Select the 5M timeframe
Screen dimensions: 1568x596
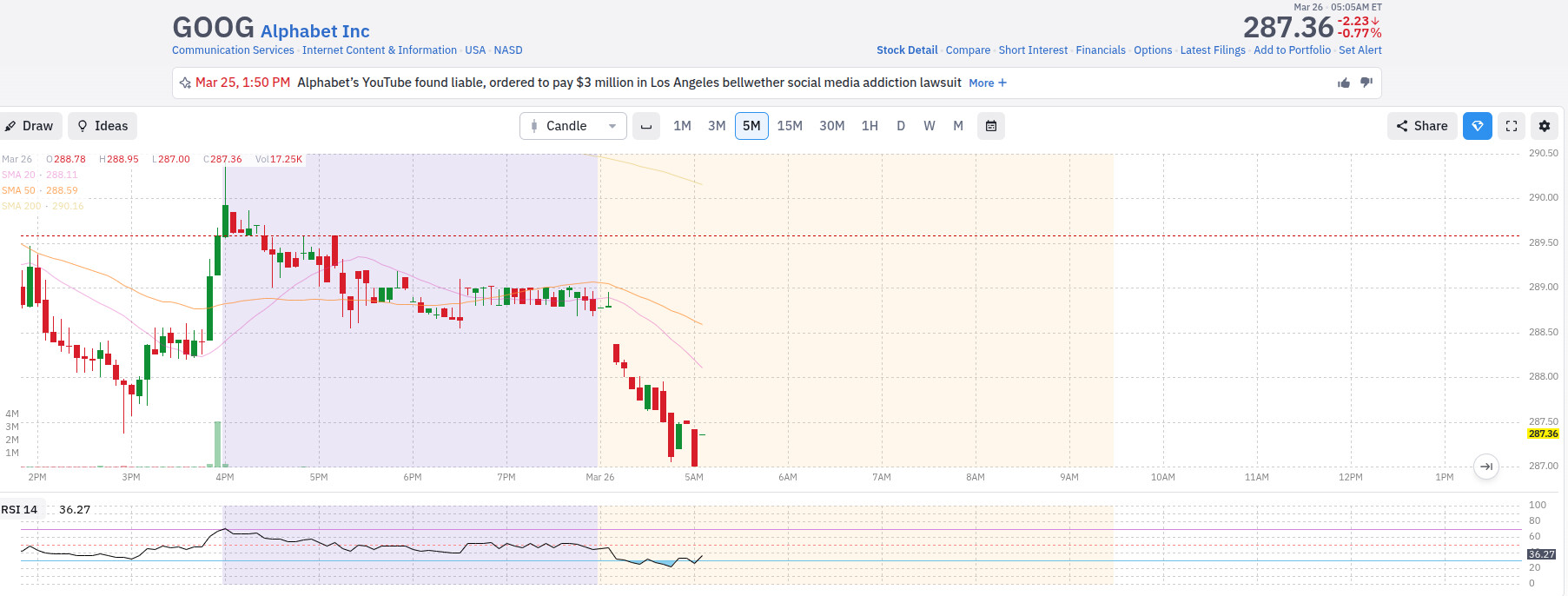click(x=751, y=126)
